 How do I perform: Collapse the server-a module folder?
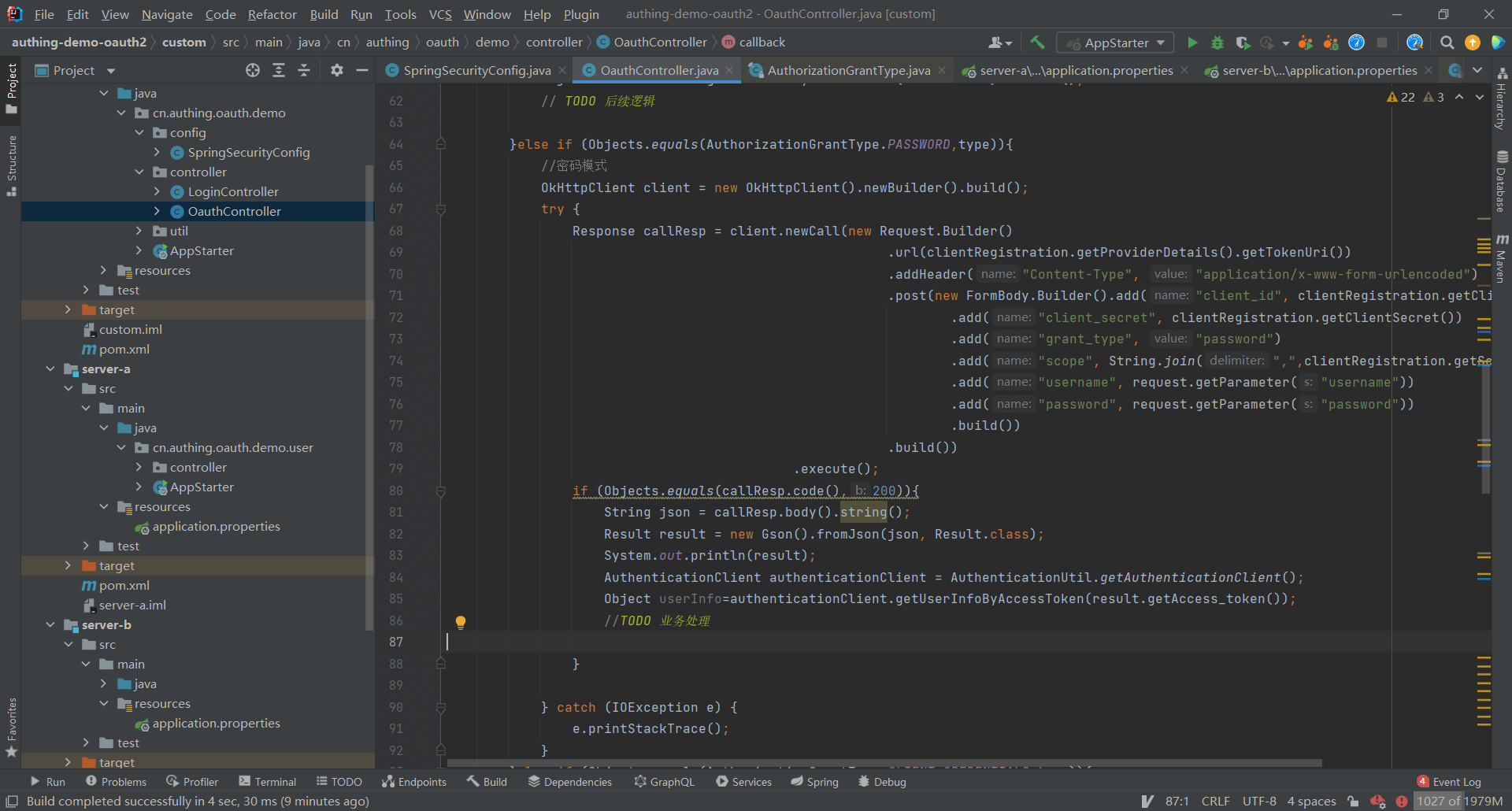50,368
